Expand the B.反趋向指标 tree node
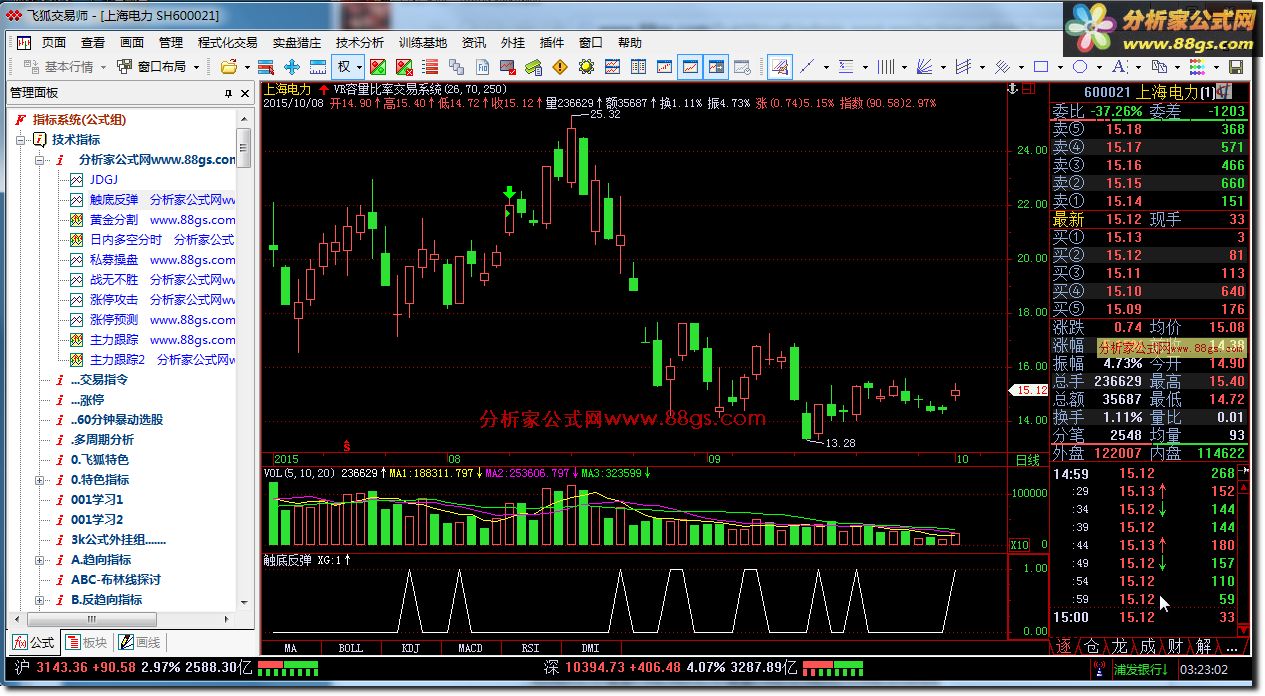1265x696 pixels. [x=40, y=600]
